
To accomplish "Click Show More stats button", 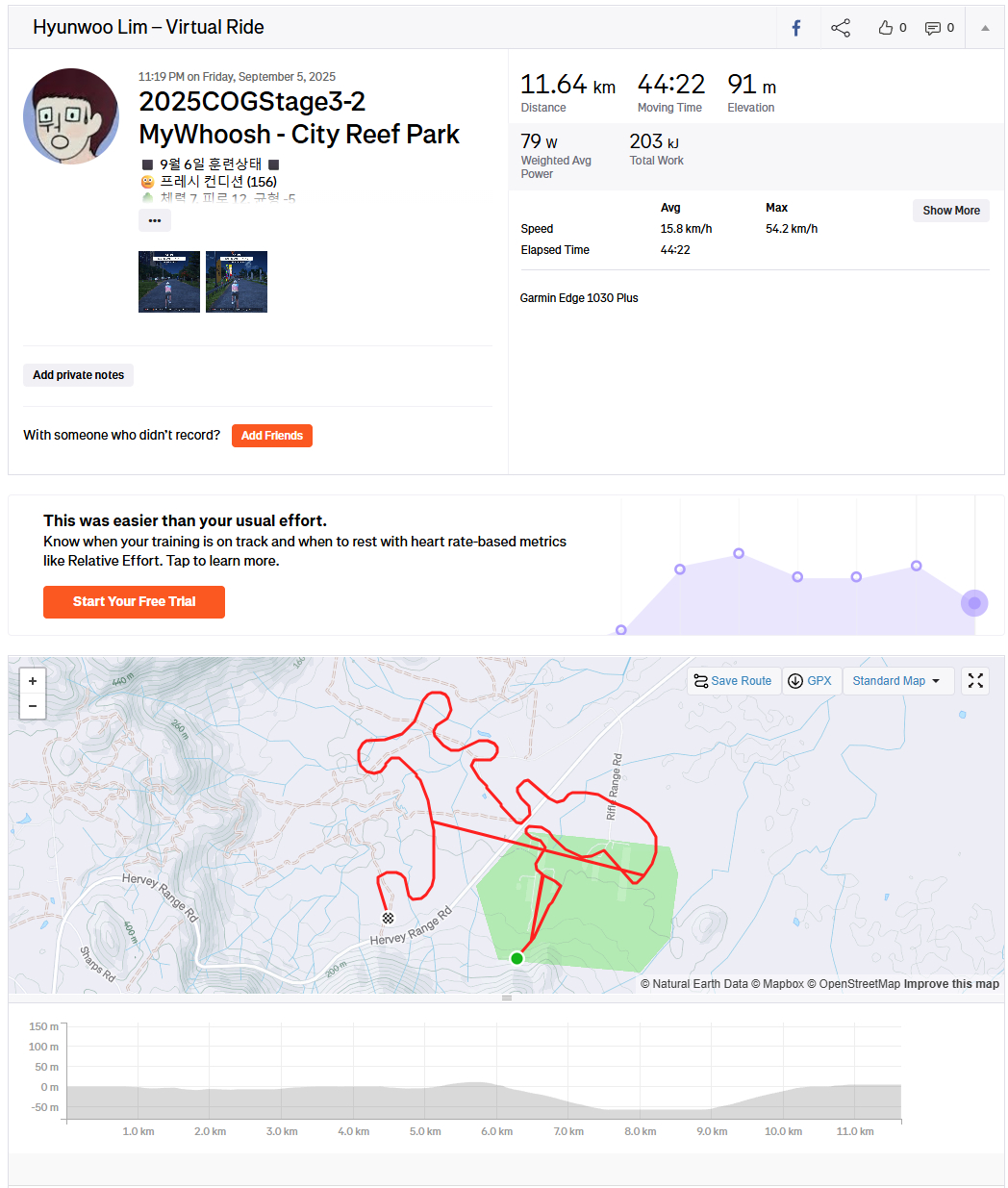I will click(950, 211).
